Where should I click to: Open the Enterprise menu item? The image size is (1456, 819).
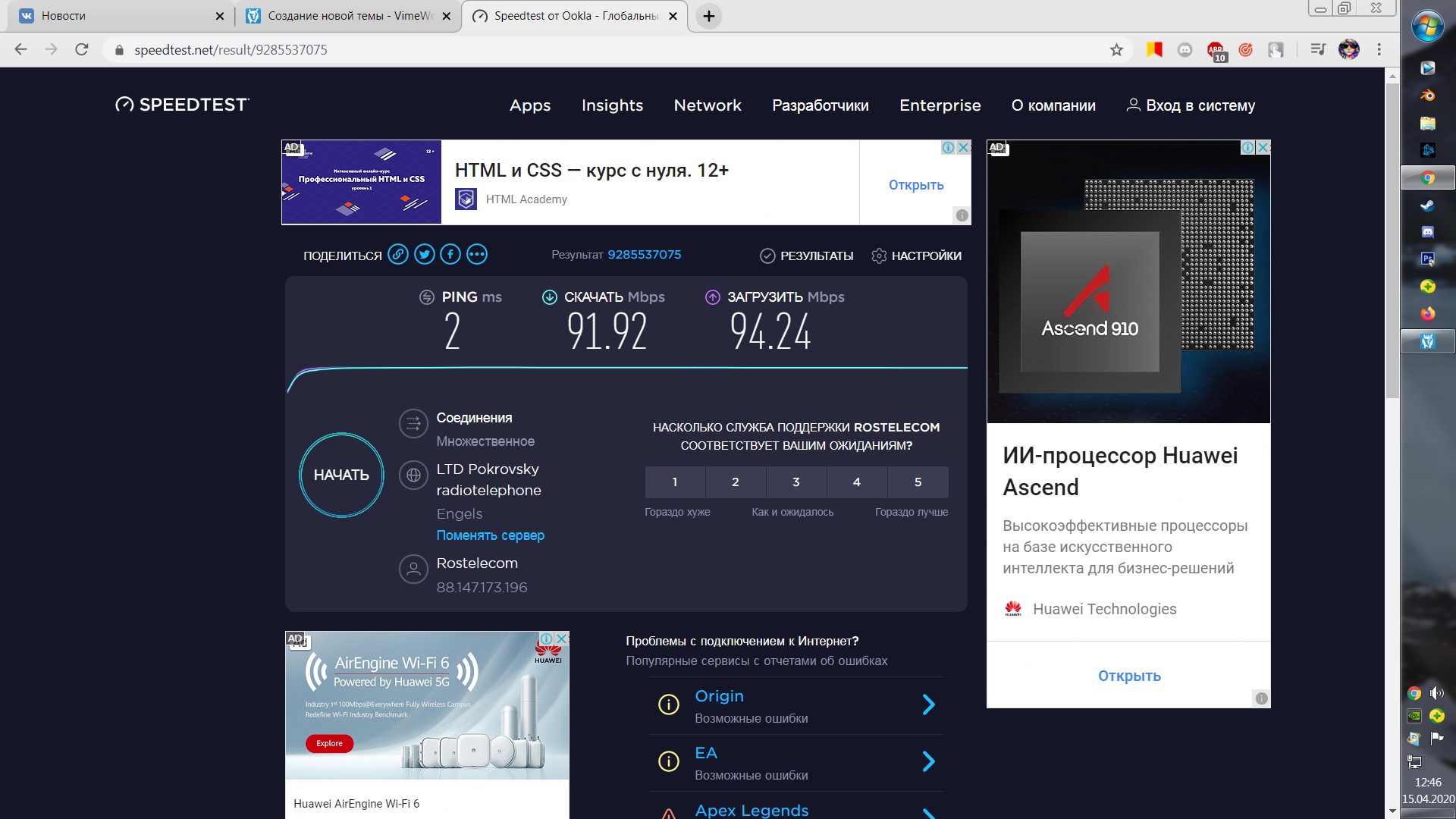pyautogui.click(x=940, y=105)
